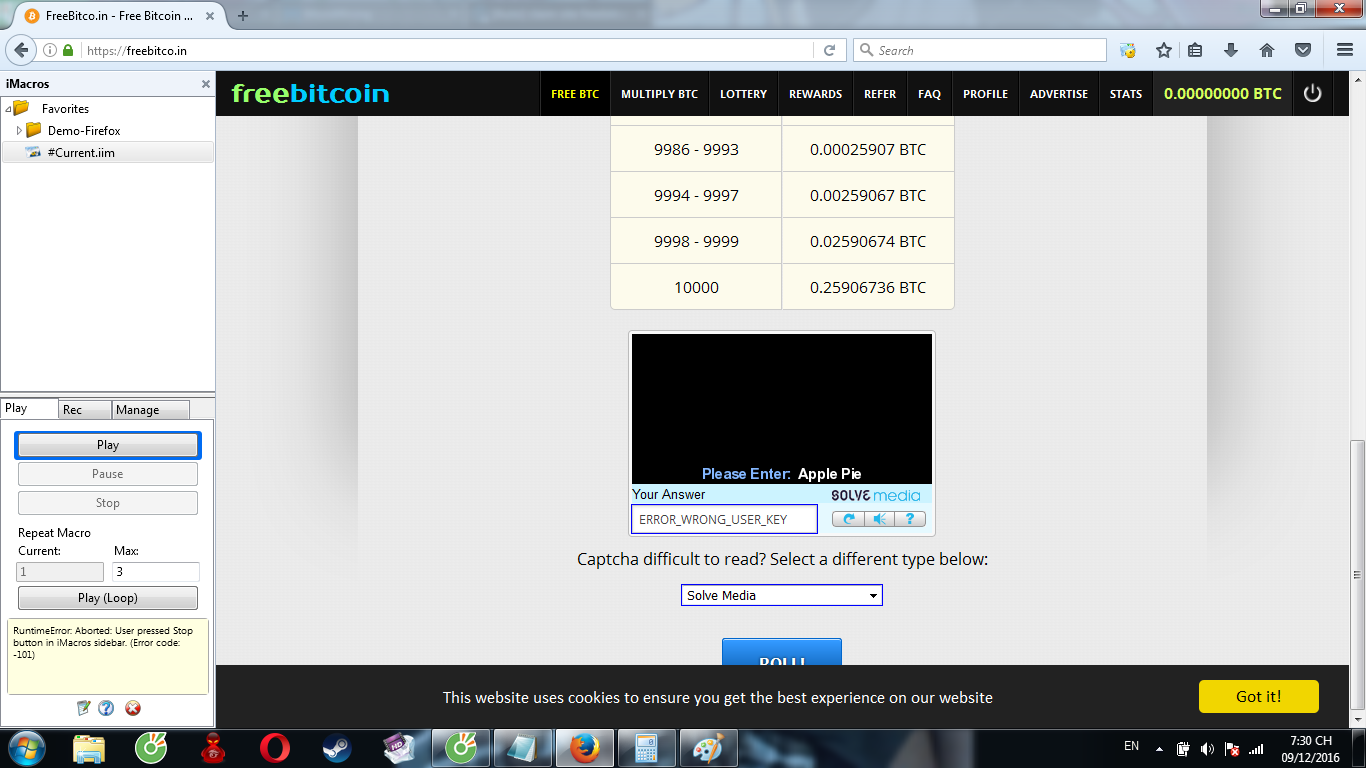Open the LOTTERY page
The width and height of the screenshot is (1366, 768).
(744, 94)
